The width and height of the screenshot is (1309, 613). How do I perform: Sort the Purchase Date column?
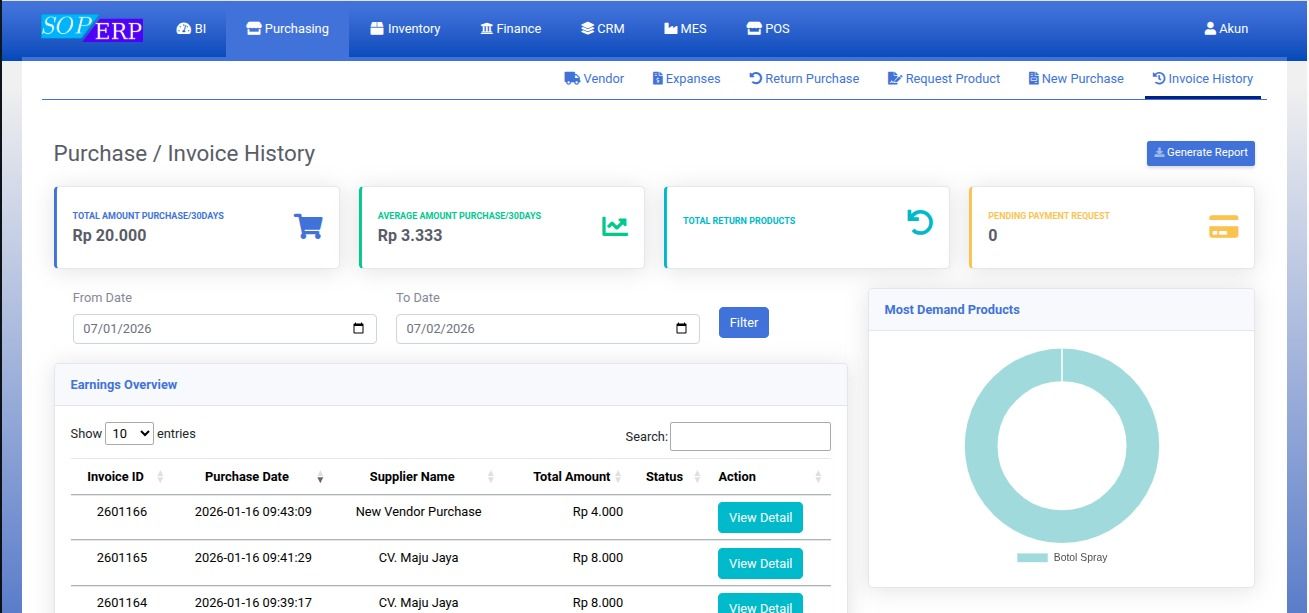tap(320, 478)
